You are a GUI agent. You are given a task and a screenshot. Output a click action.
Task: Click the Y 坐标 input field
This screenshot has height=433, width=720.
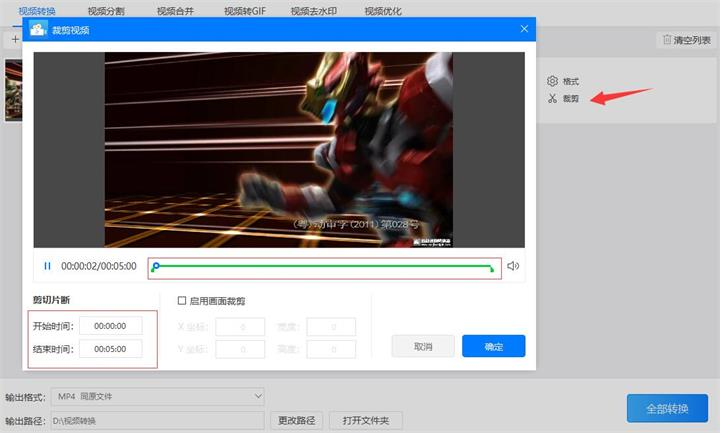click(x=240, y=349)
